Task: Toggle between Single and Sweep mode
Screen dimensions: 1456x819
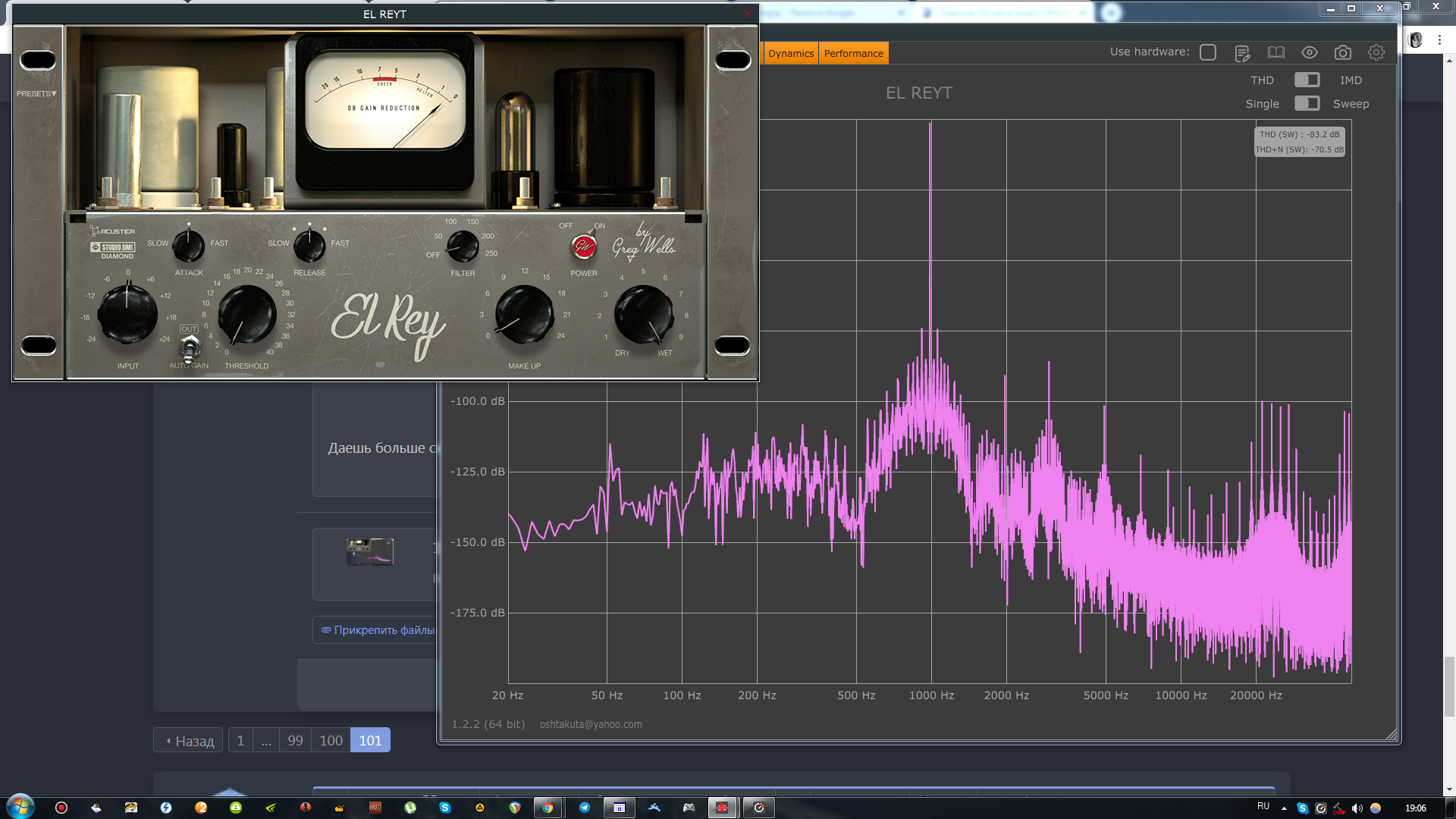Action: (1307, 103)
